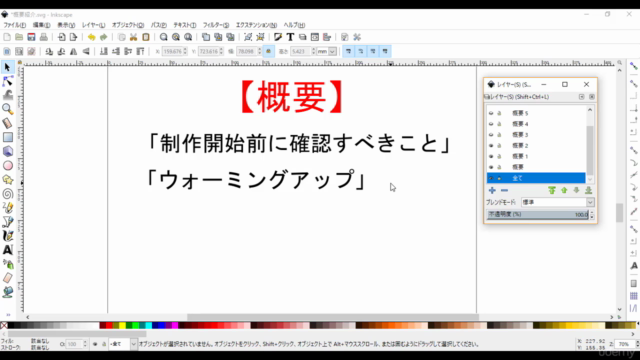Click the Cut scissors icon
The image size is (640, 360).
tap(133, 37)
